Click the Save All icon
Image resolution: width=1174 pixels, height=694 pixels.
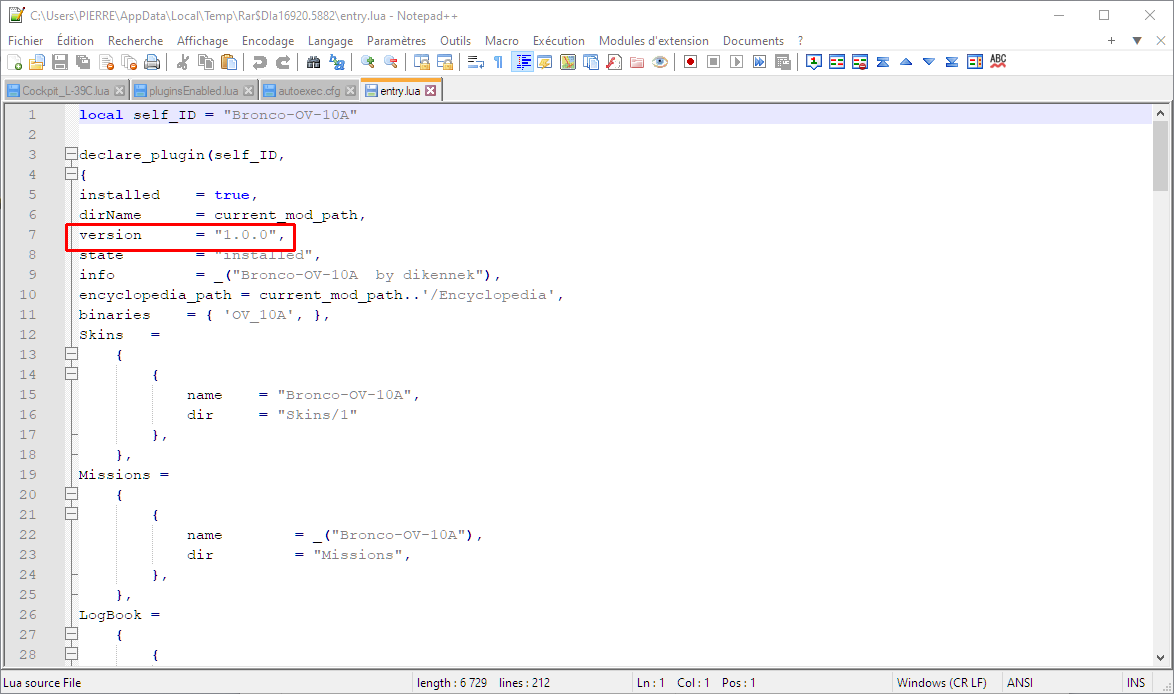click(x=83, y=62)
